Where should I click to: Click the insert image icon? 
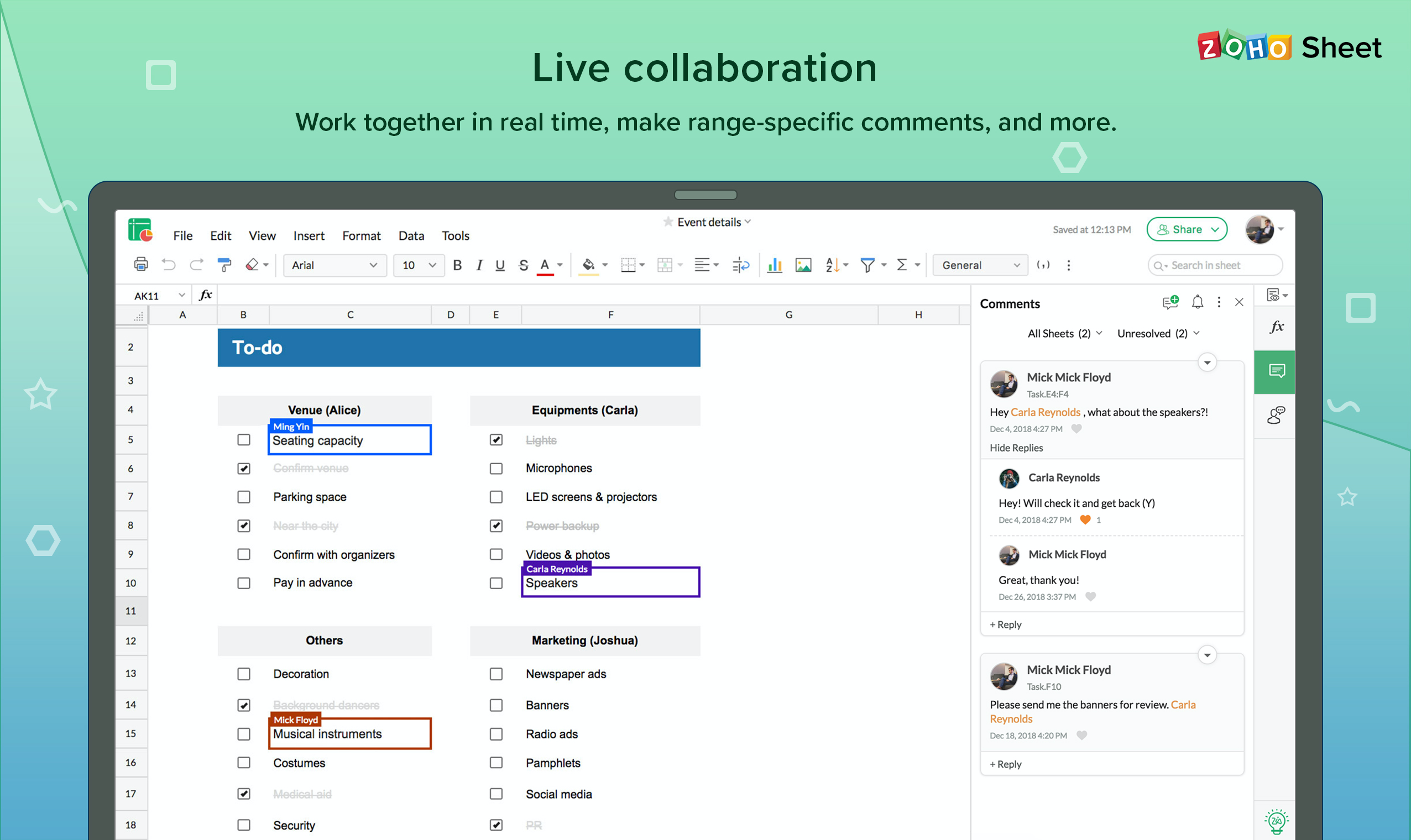tap(803, 265)
